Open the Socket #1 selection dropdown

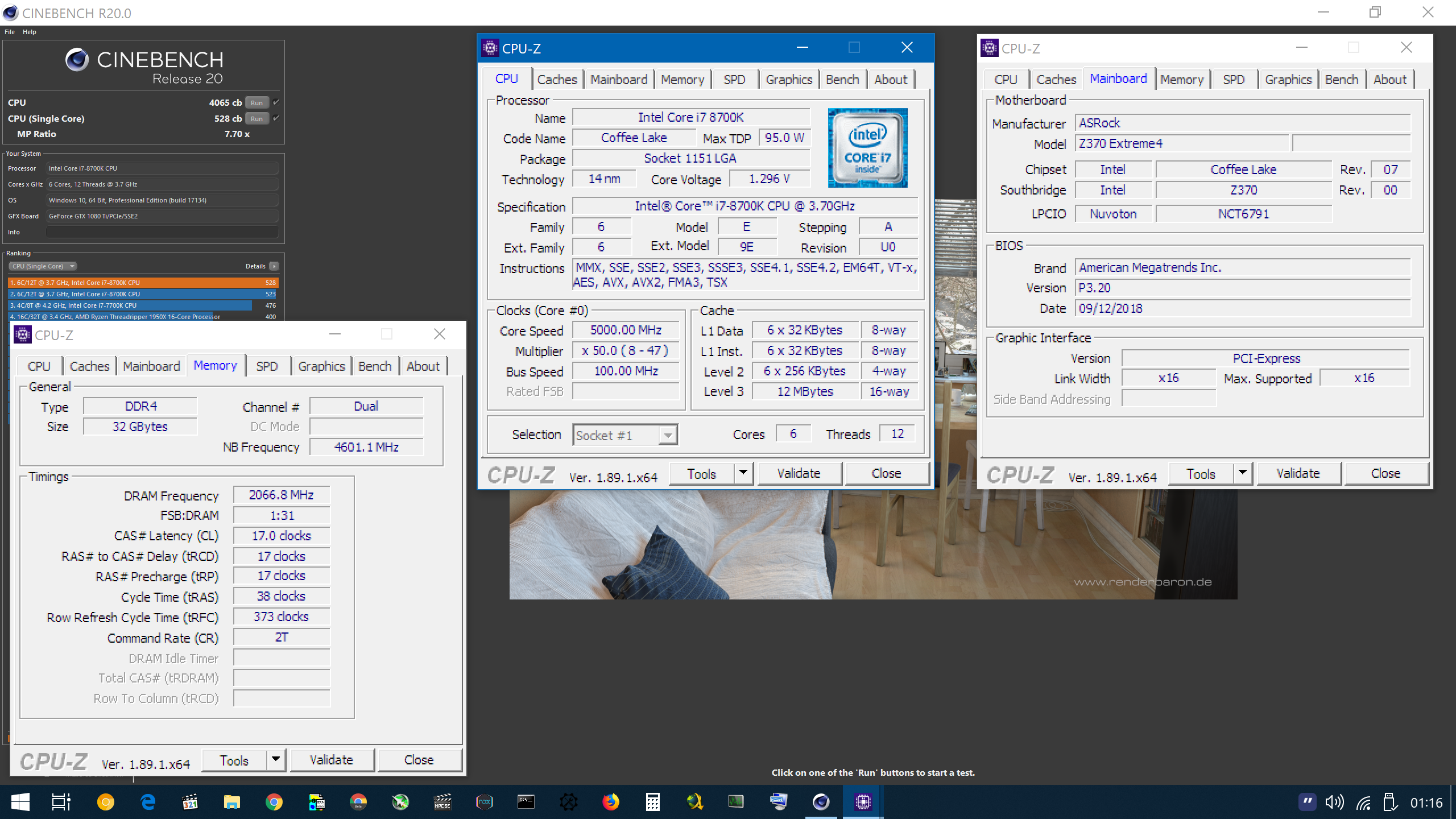tap(625, 436)
